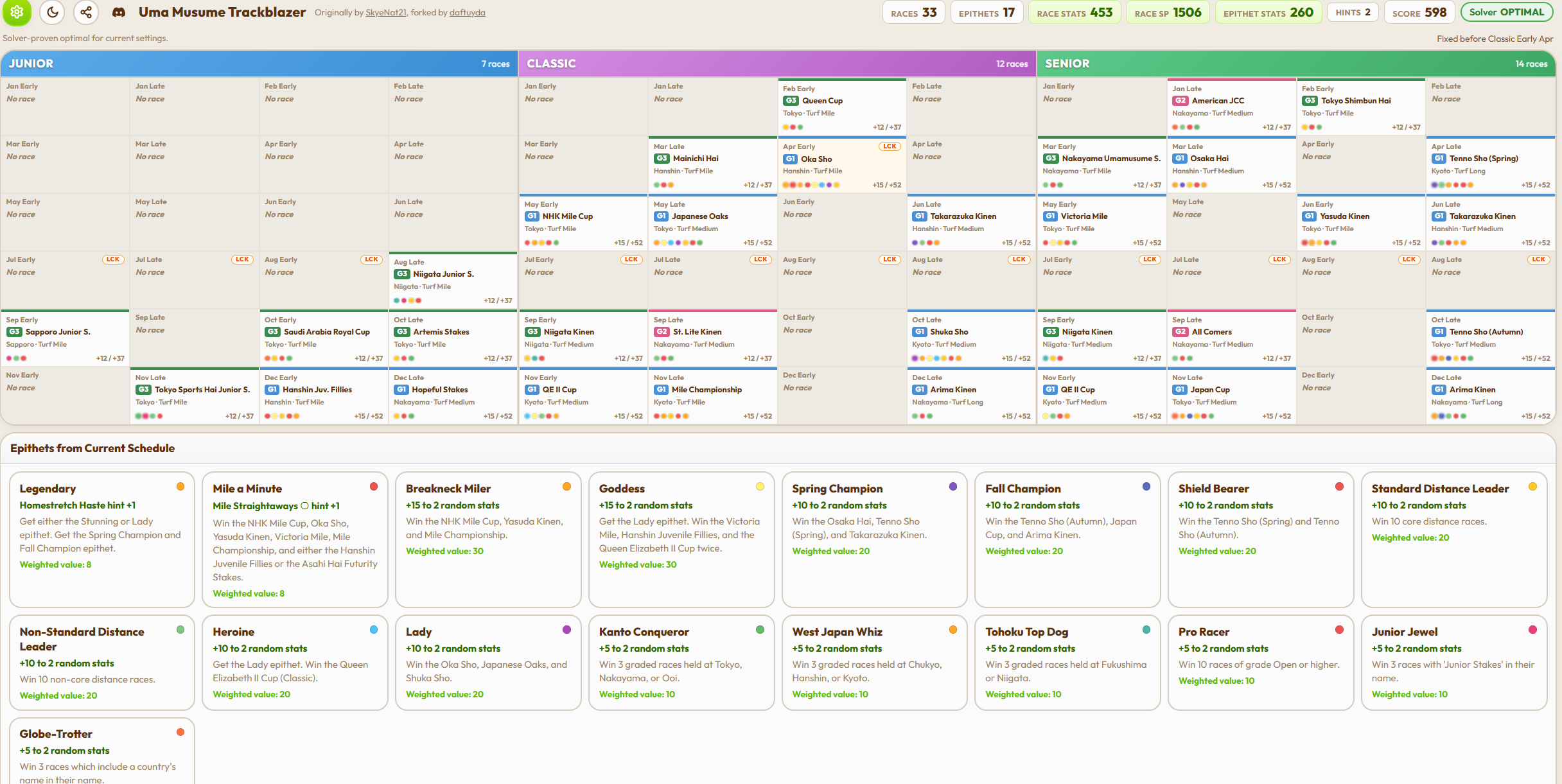Click the Solver OPTIMAL button
Image resolution: width=1562 pixels, height=784 pixels.
click(1506, 12)
